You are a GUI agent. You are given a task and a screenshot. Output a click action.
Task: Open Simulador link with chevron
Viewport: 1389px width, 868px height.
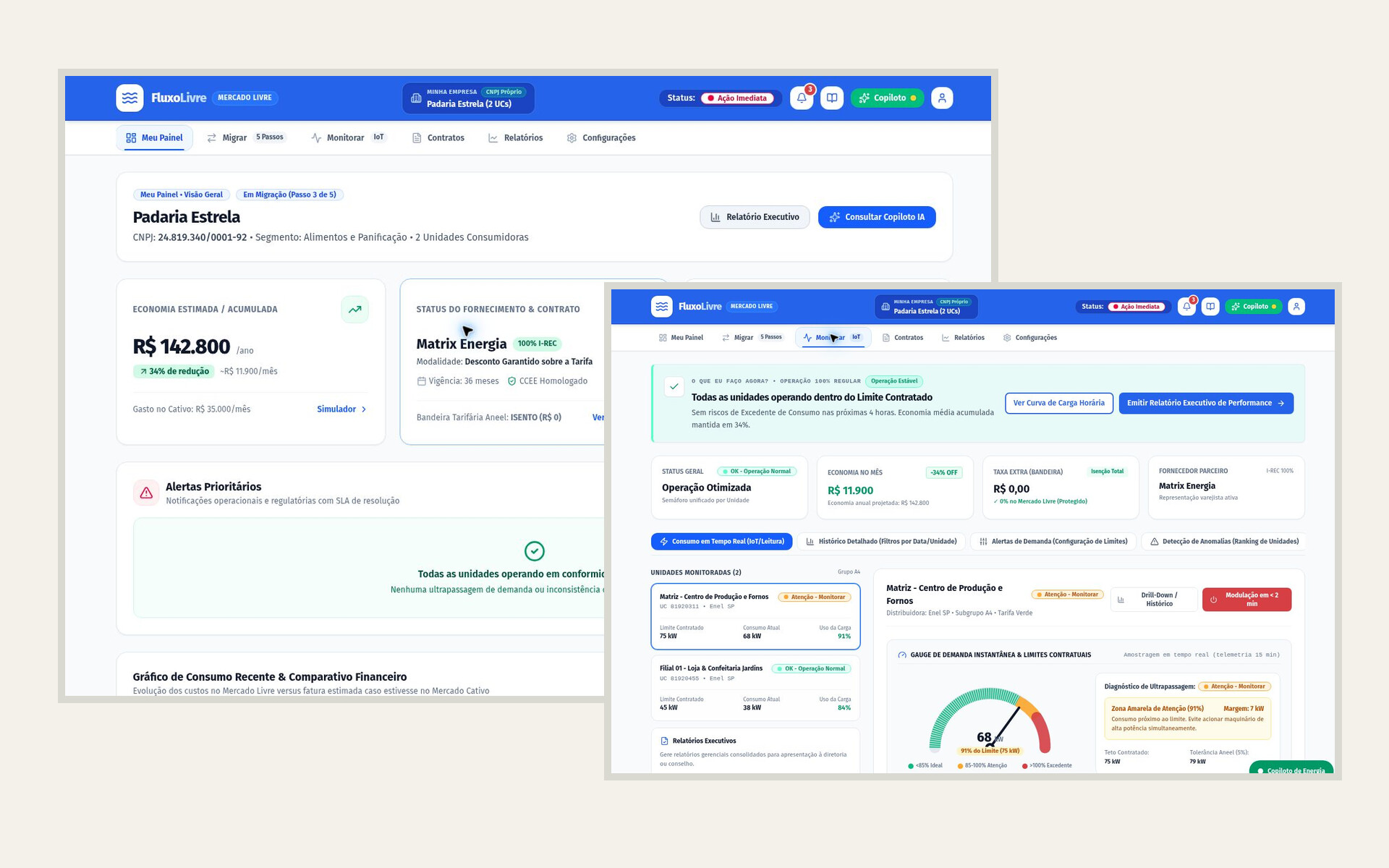(x=341, y=409)
